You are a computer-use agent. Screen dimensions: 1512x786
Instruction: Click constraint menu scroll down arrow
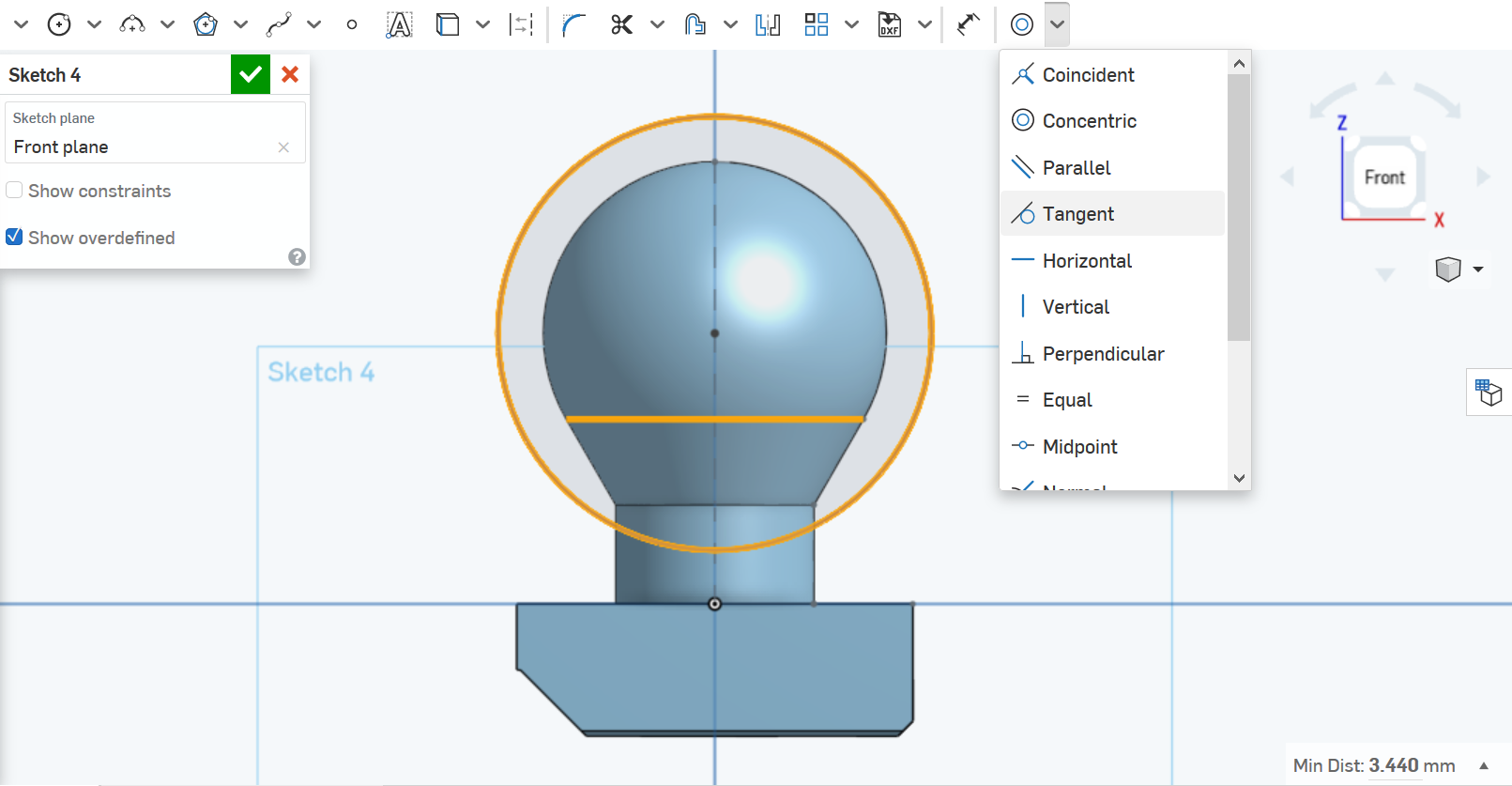coord(1239,478)
